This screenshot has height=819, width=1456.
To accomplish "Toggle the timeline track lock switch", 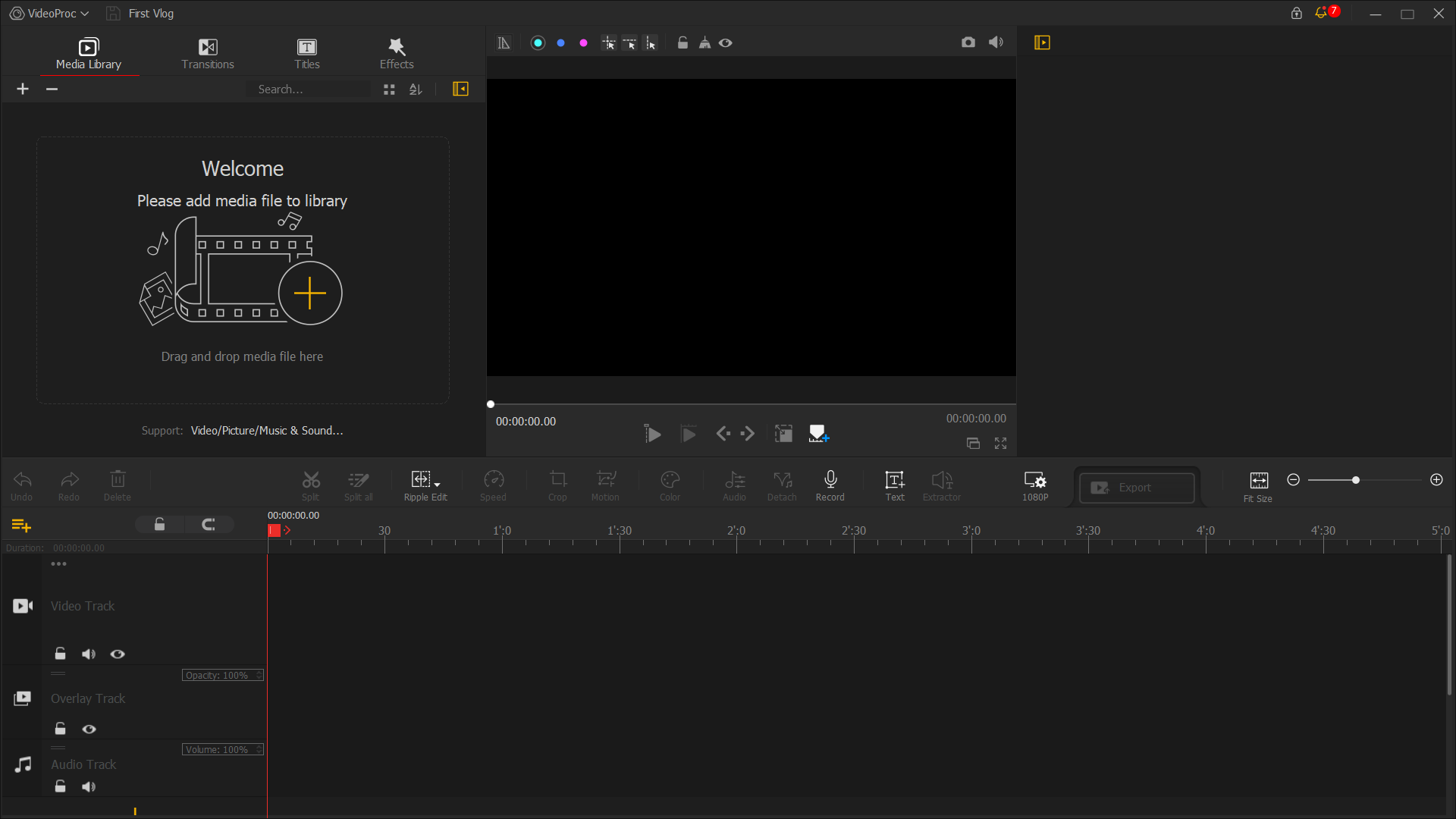I will click(x=159, y=525).
